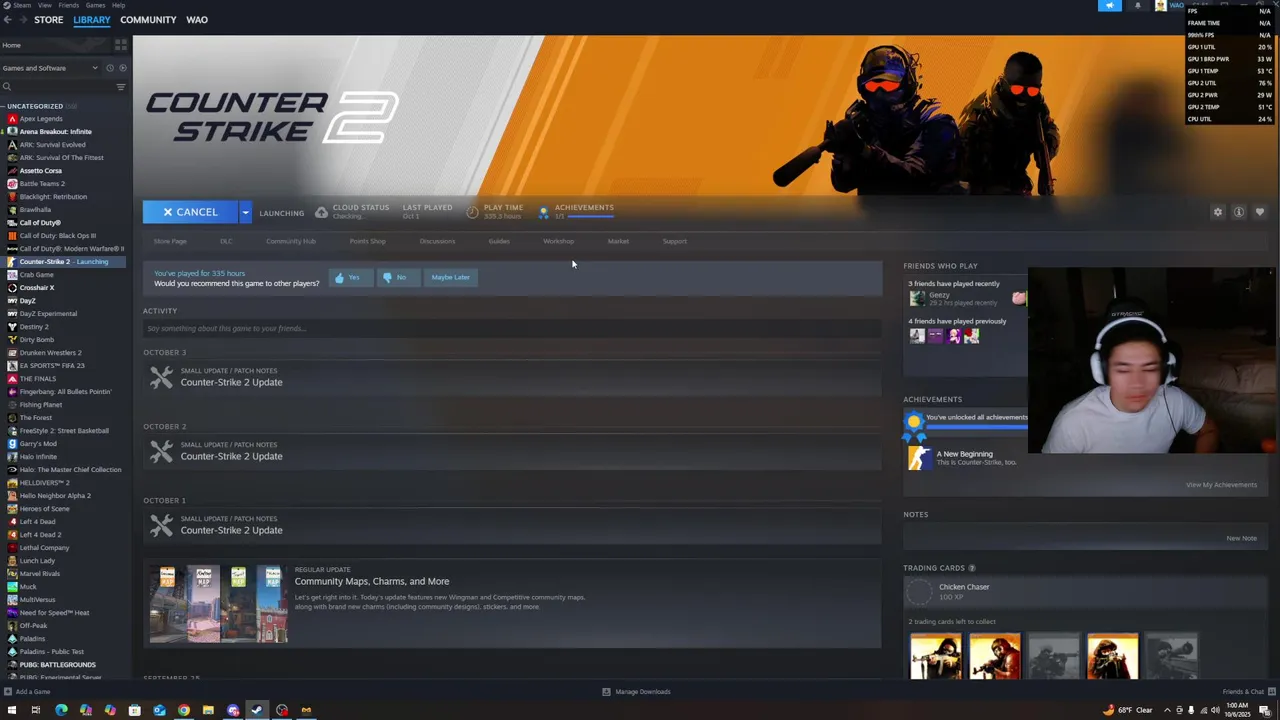Screen dimensions: 1280x720
Task: Show recent games via clock icon
Action: 110,68
